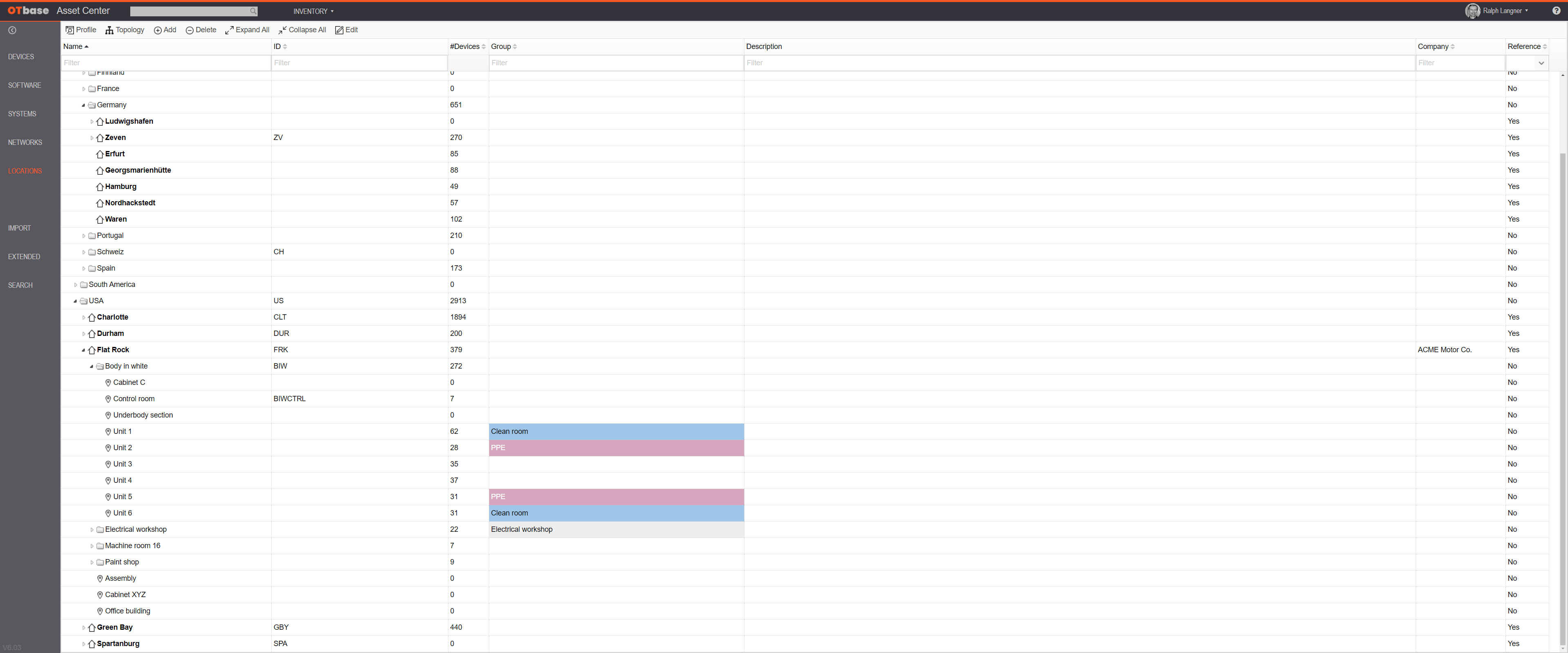Open the Profile toolbar button
Image resolution: width=1568 pixels, height=653 pixels.
coord(81,30)
